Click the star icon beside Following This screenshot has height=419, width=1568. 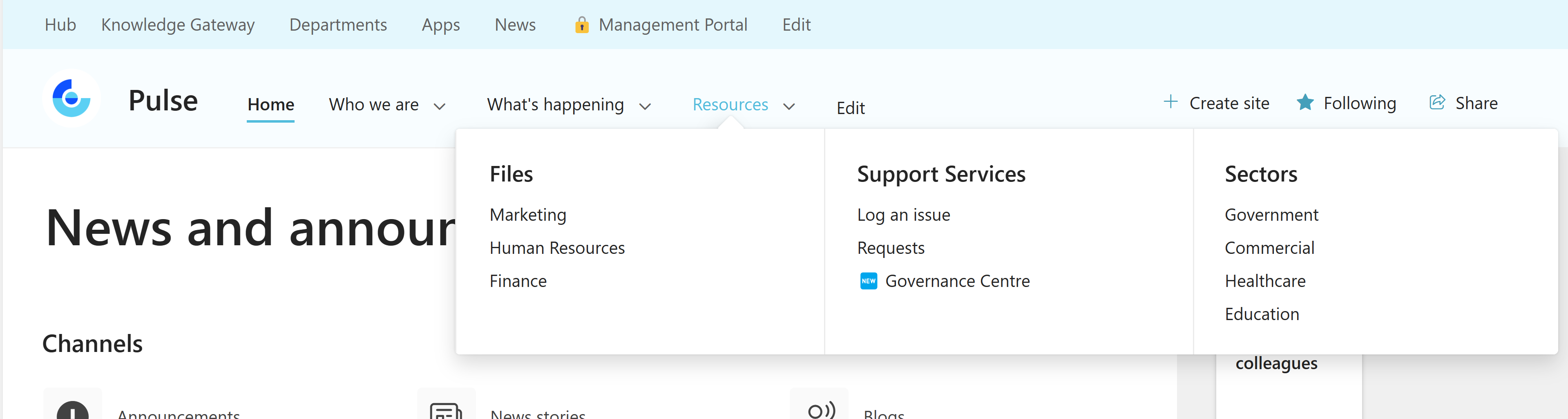click(1305, 102)
